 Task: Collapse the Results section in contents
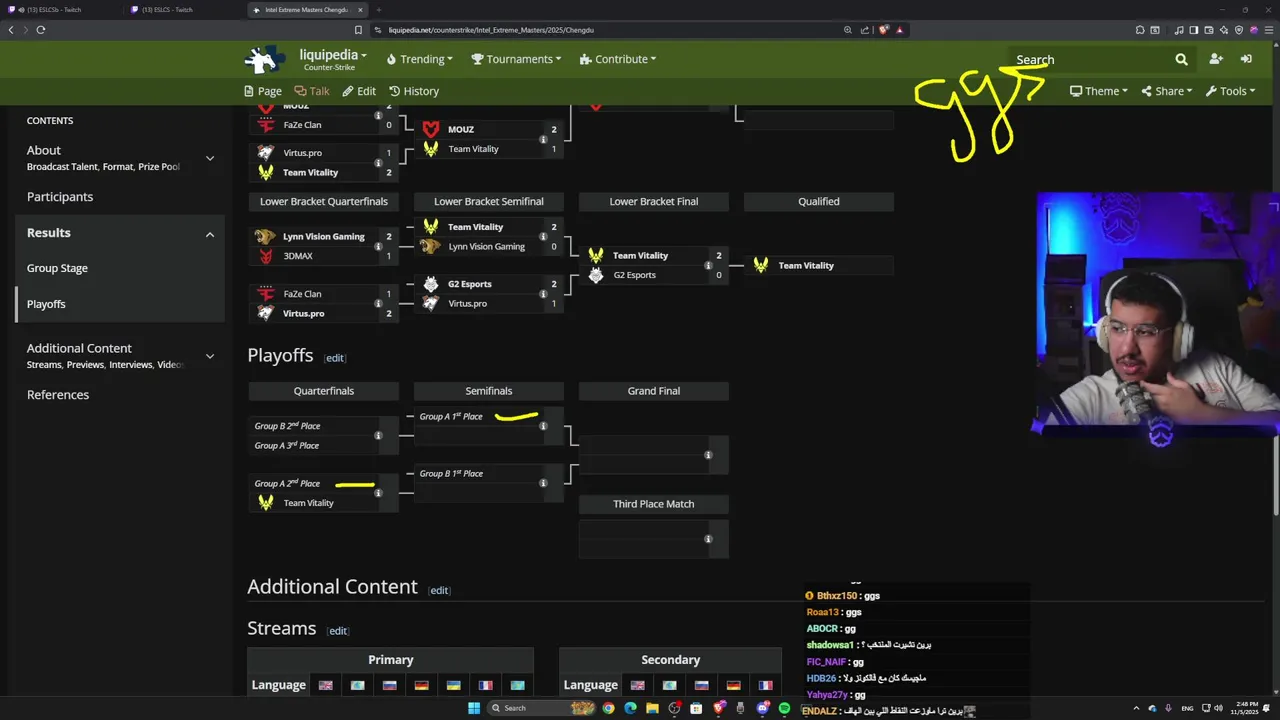pyautogui.click(x=210, y=234)
